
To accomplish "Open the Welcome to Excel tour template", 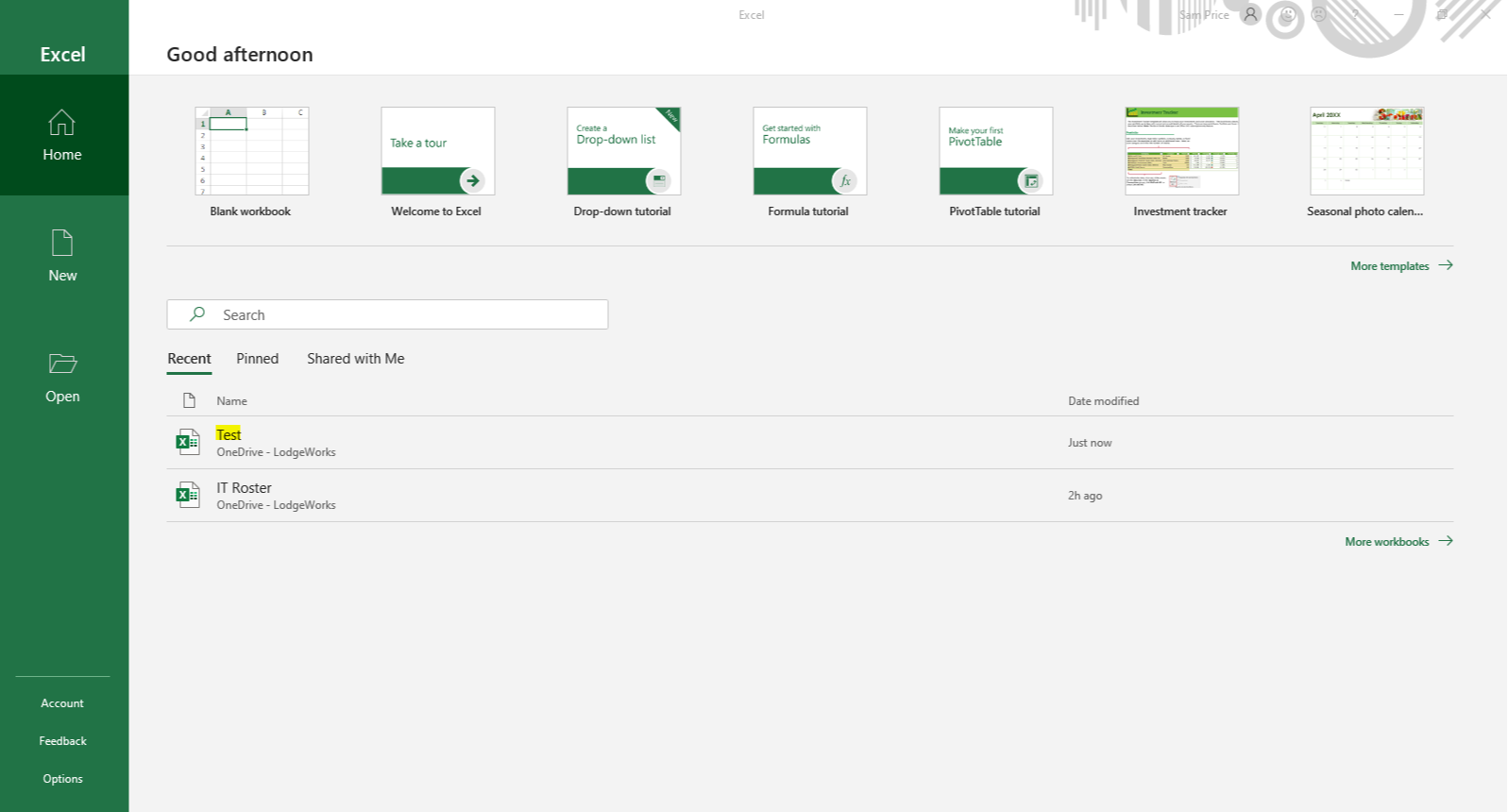I will [437, 162].
